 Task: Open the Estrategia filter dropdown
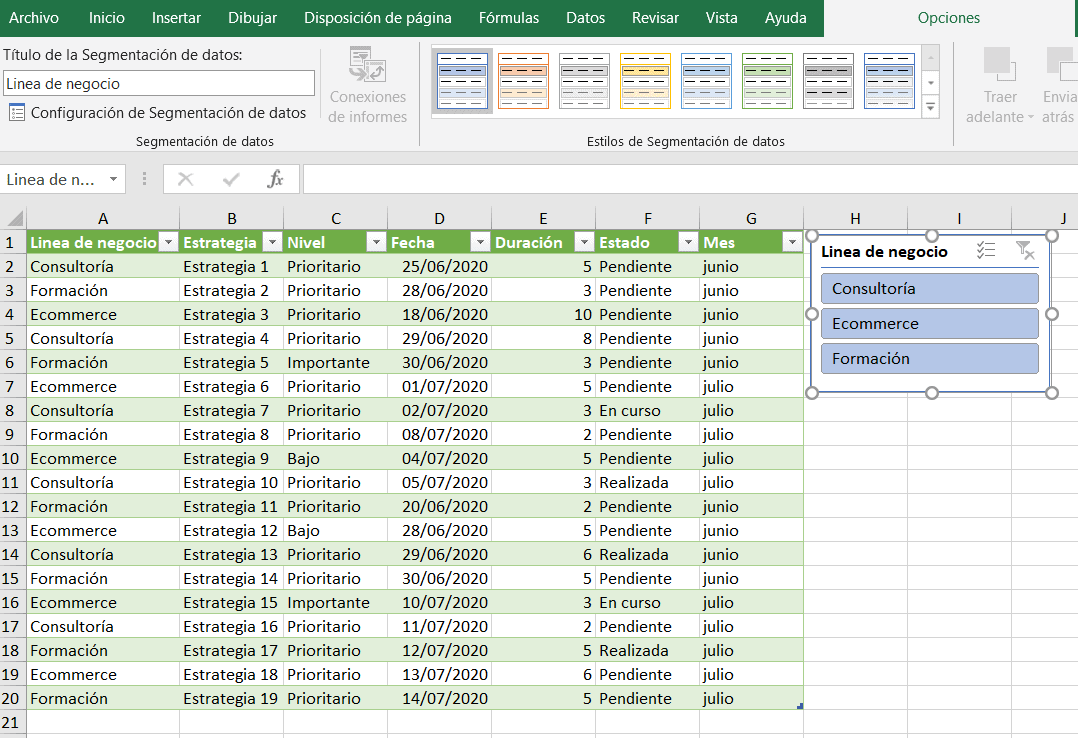(273, 242)
